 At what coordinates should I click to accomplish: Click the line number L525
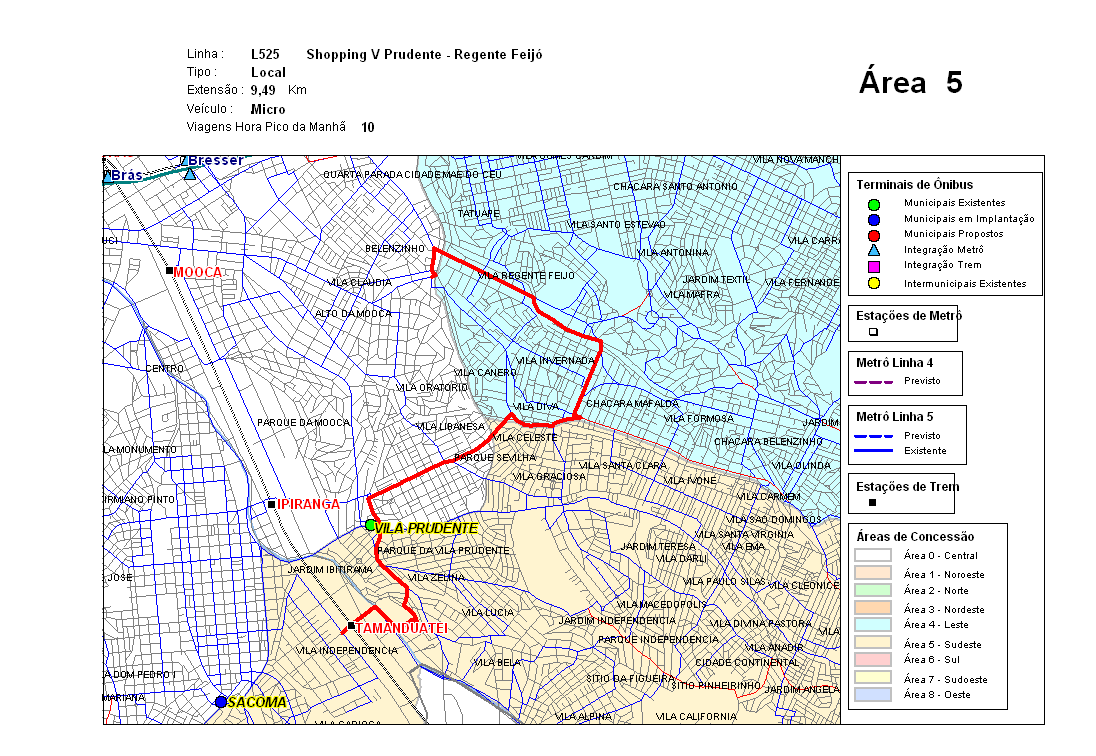pyautogui.click(x=265, y=54)
